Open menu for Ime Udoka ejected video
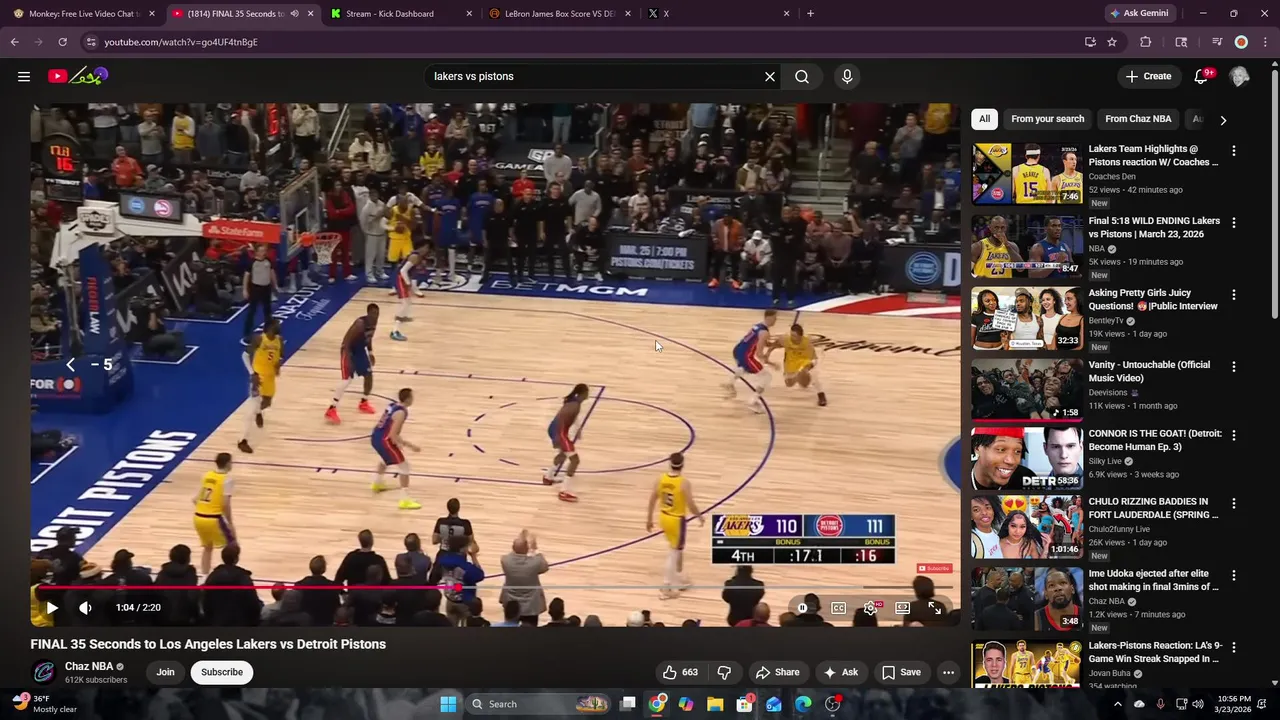The image size is (1280, 720). tap(1234, 575)
